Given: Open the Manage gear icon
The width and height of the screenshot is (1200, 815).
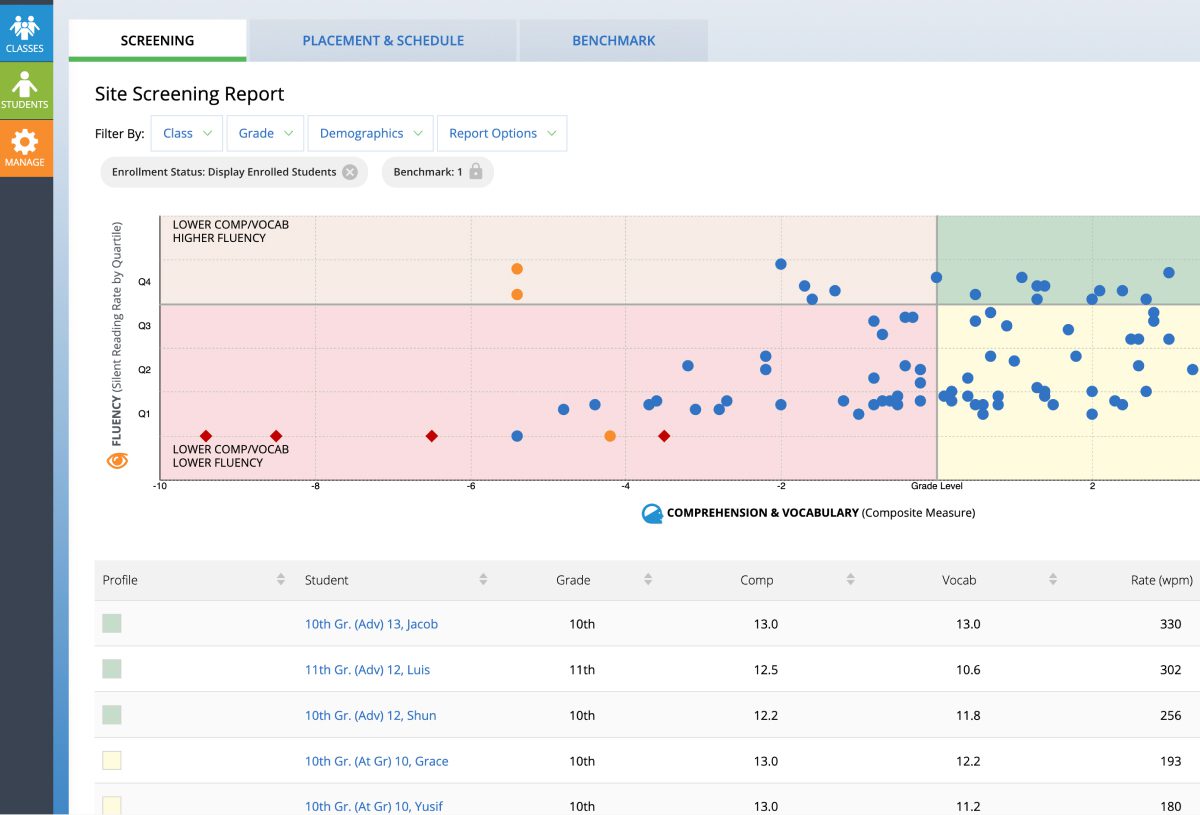Looking at the screenshot, I should (x=25, y=147).
